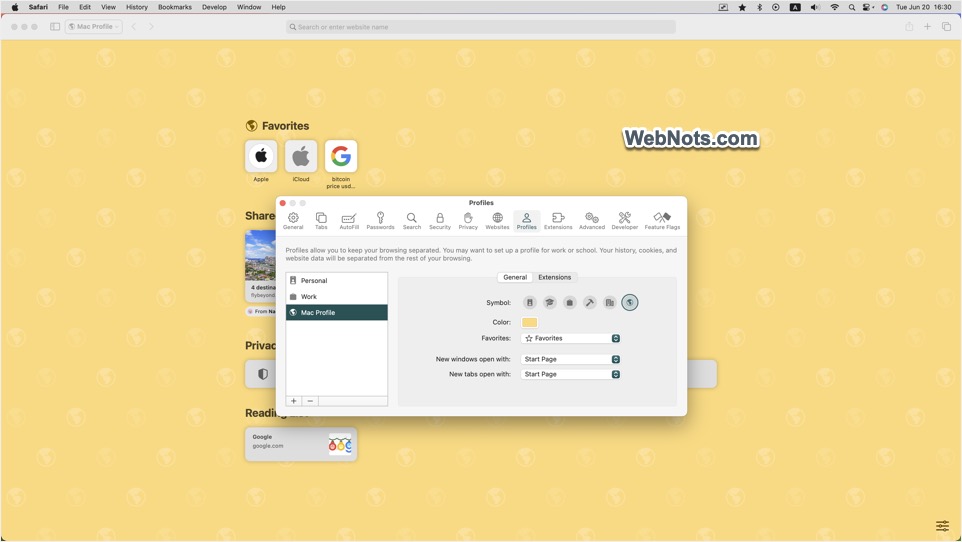The image size is (962, 542).
Task: Open the Developer settings pane
Action: (x=624, y=221)
